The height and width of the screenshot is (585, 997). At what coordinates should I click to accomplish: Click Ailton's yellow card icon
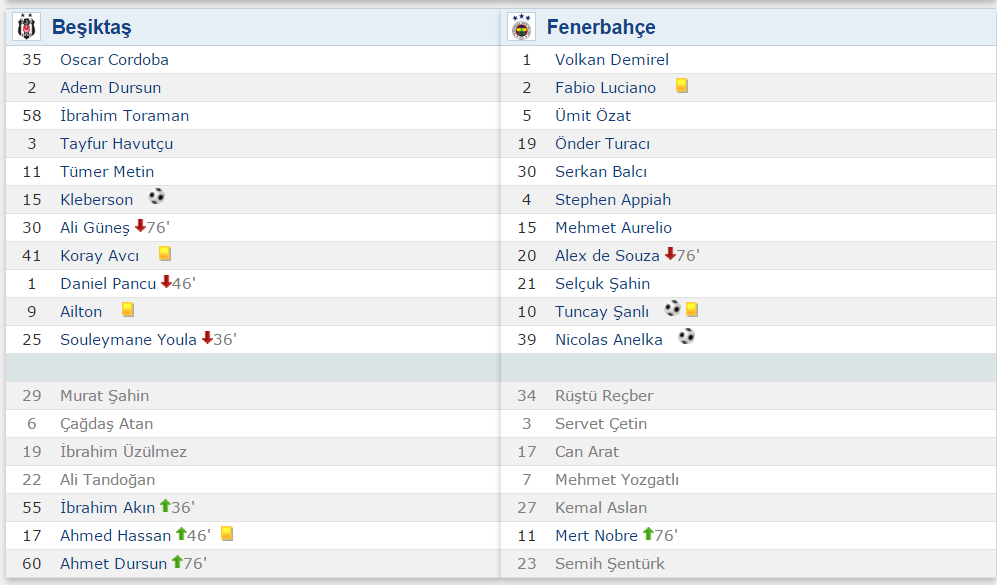(128, 310)
